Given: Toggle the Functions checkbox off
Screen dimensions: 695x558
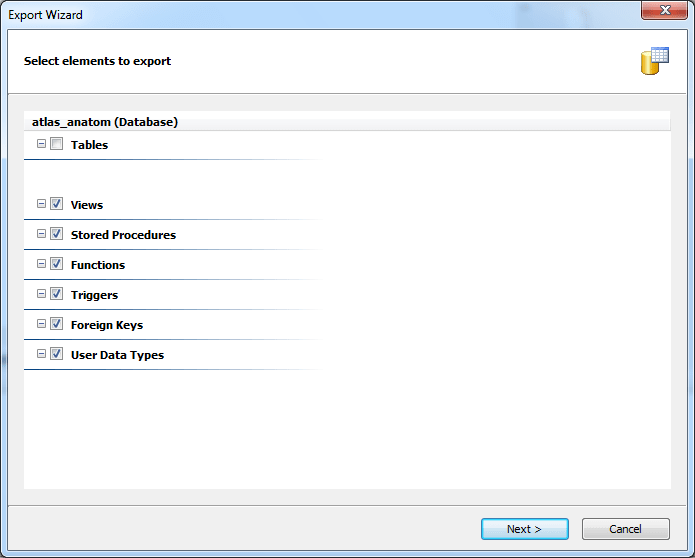Looking at the screenshot, I should [x=57, y=264].
